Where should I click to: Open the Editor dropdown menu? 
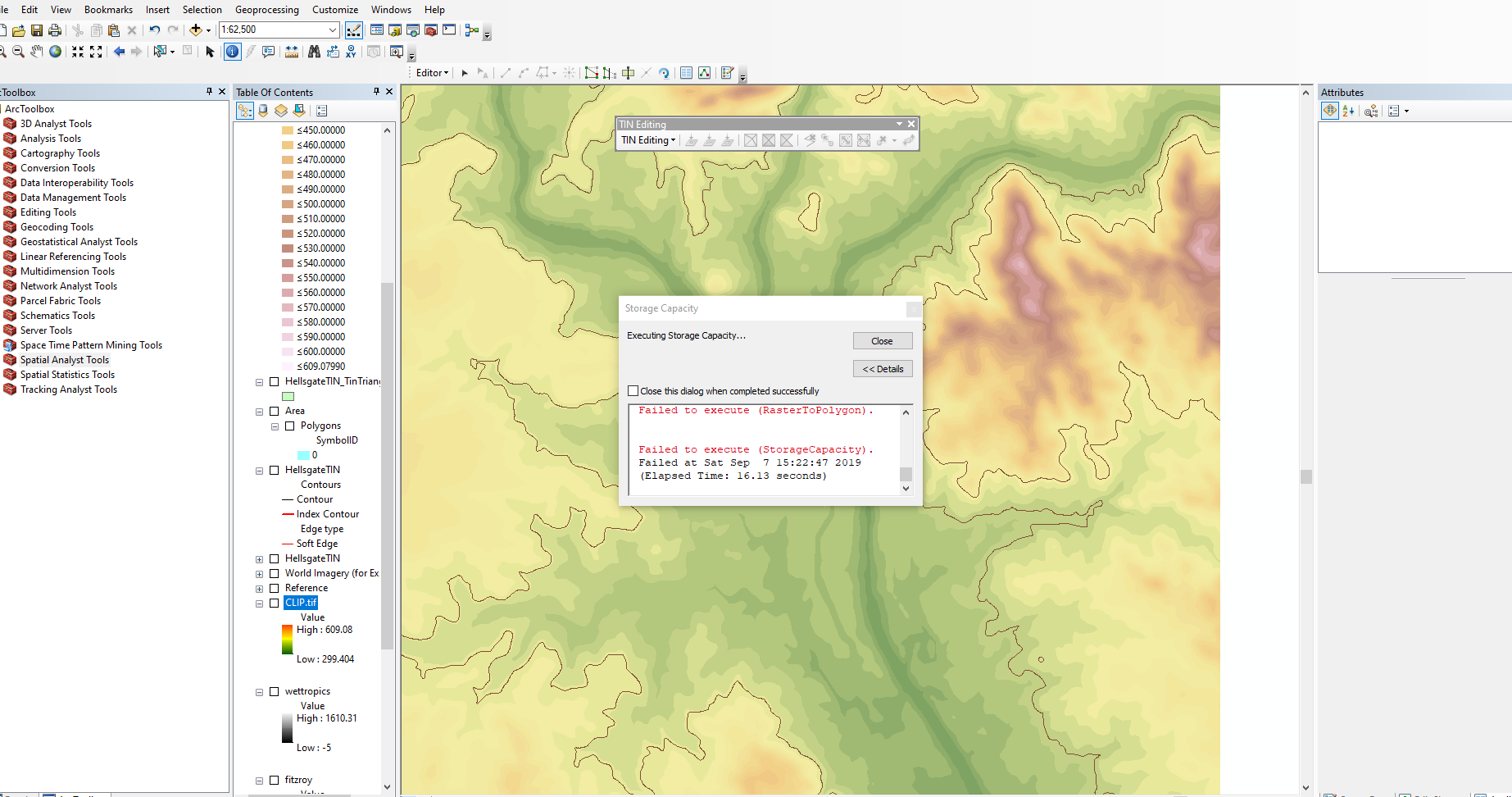(x=432, y=73)
